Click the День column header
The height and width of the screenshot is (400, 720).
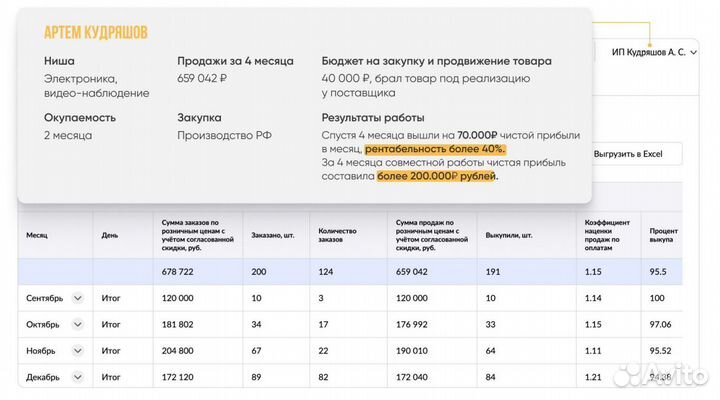pos(110,235)
